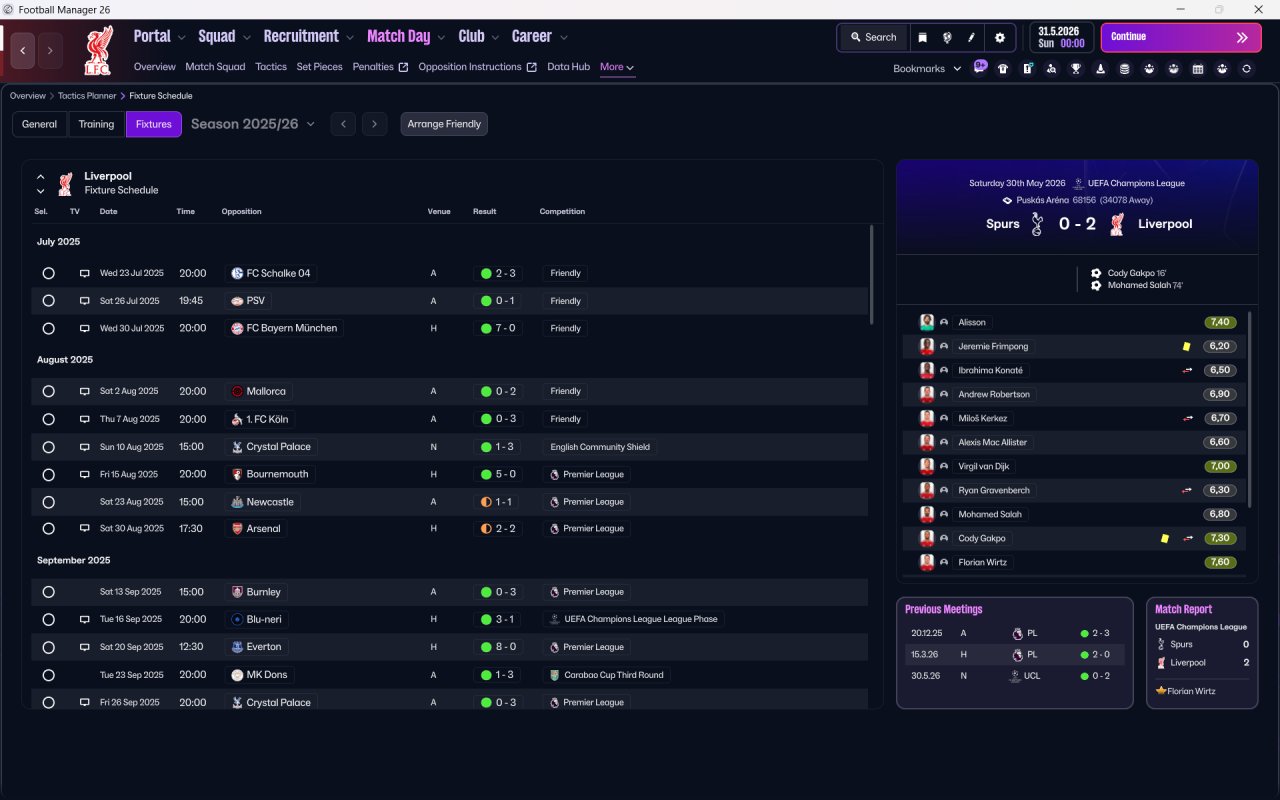1280x800 pixels.
Task: Expand the Bookmarks dropdown
Action: [x=927, y=69]
